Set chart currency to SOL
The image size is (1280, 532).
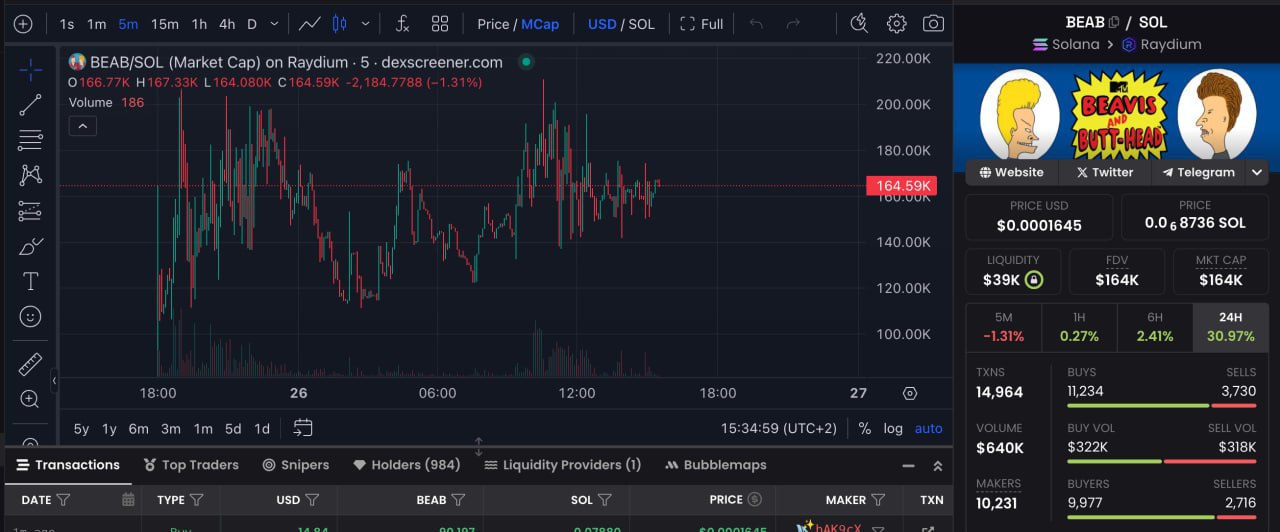[x=641, y=24]
